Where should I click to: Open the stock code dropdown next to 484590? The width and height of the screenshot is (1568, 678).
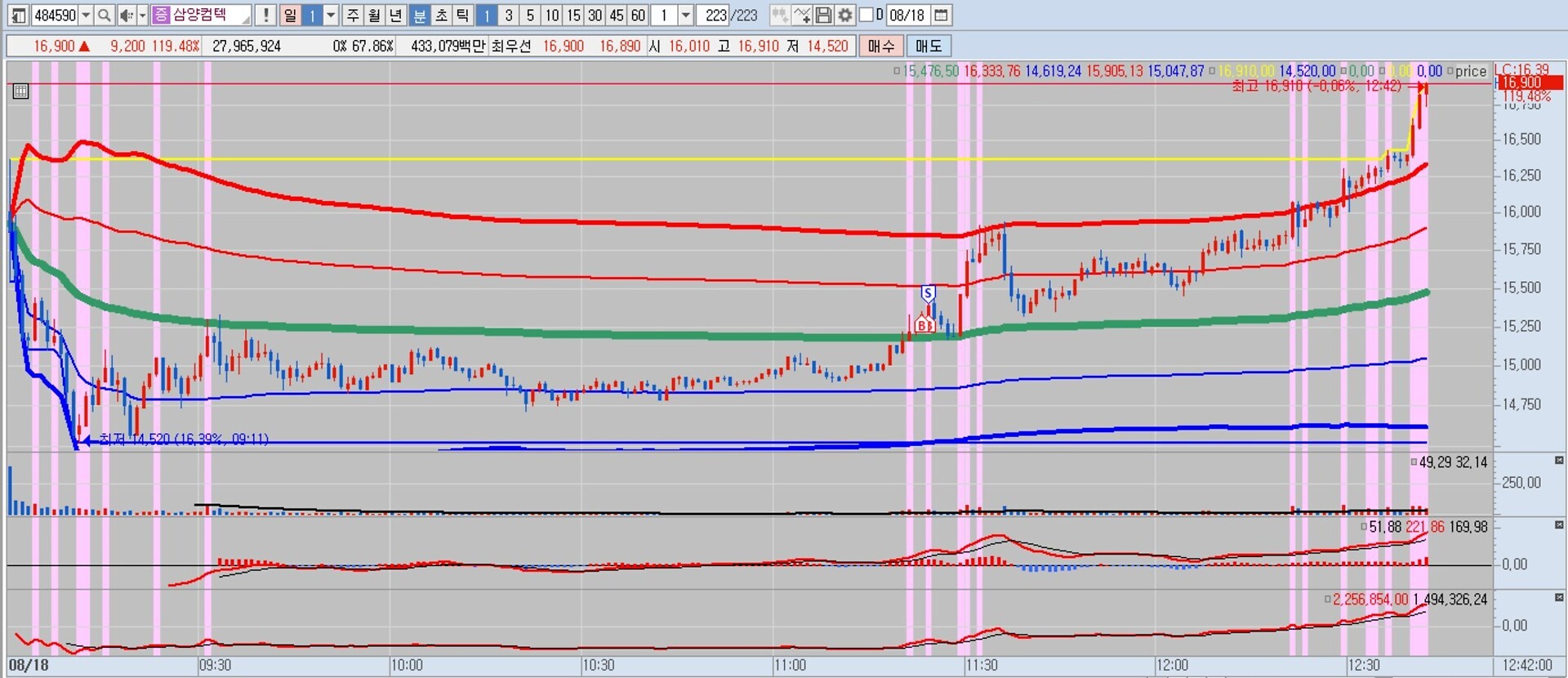tap(86, 15)
